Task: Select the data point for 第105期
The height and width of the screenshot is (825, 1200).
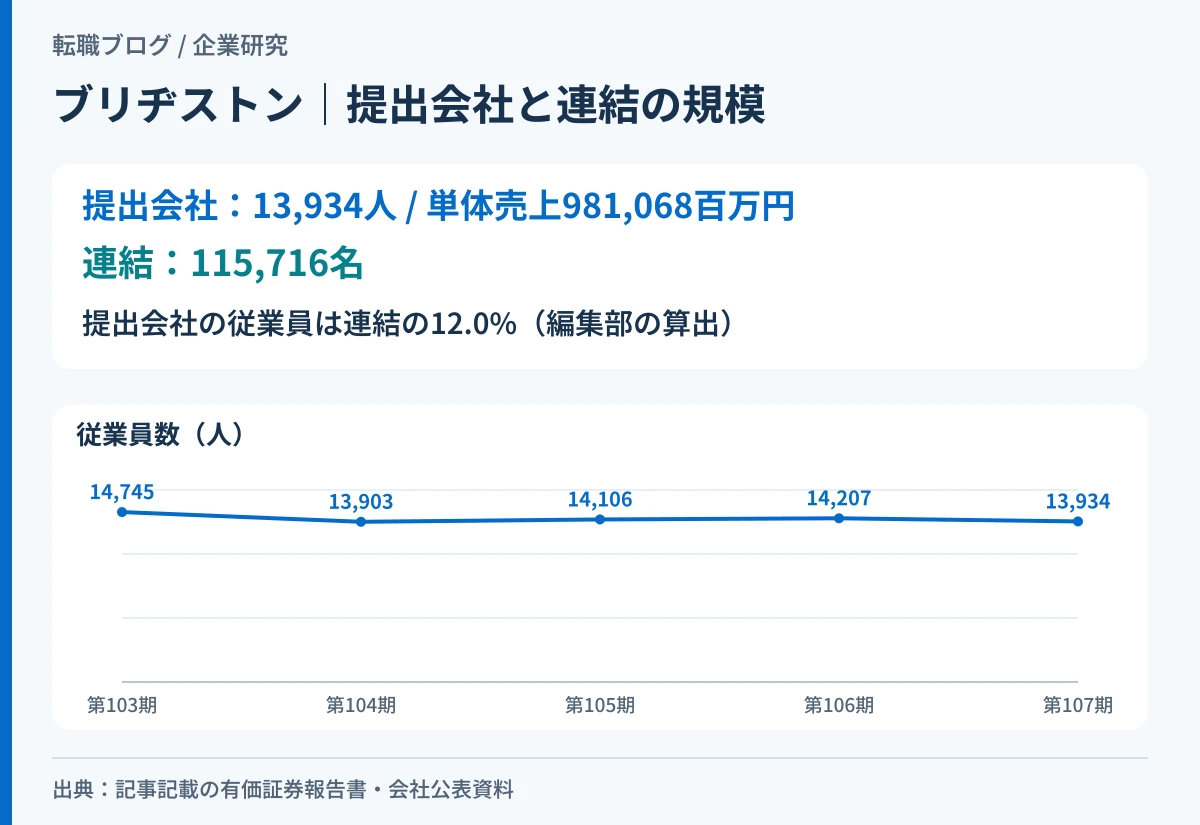Action: coord(600,520)
